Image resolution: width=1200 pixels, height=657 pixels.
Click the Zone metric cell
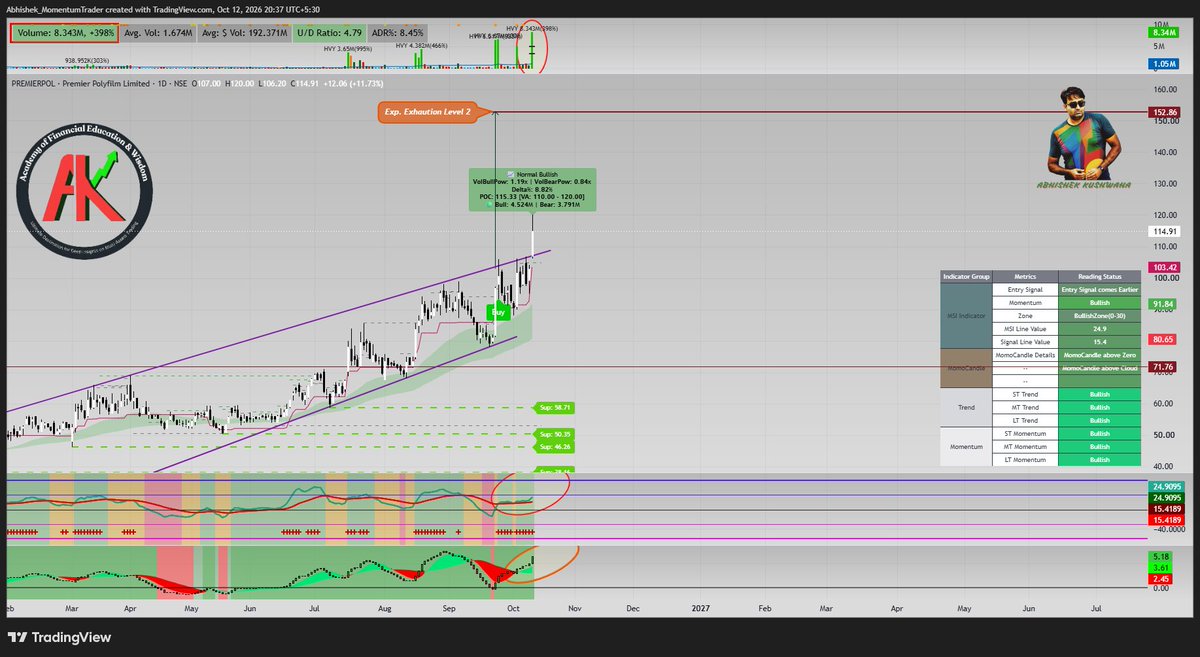(1025, 316)
